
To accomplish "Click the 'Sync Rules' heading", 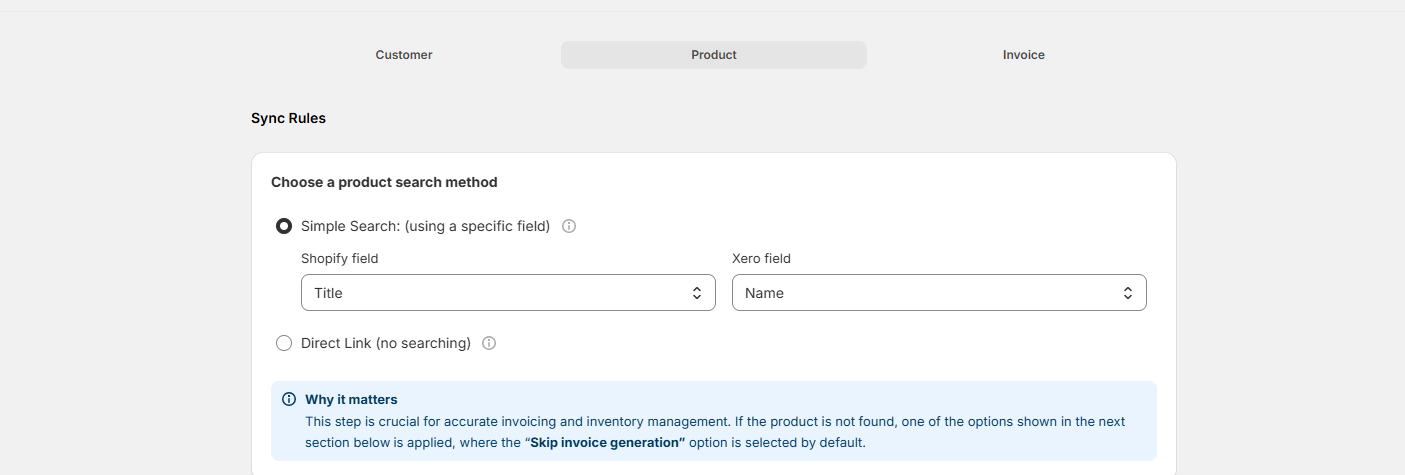I will point(288,118).
